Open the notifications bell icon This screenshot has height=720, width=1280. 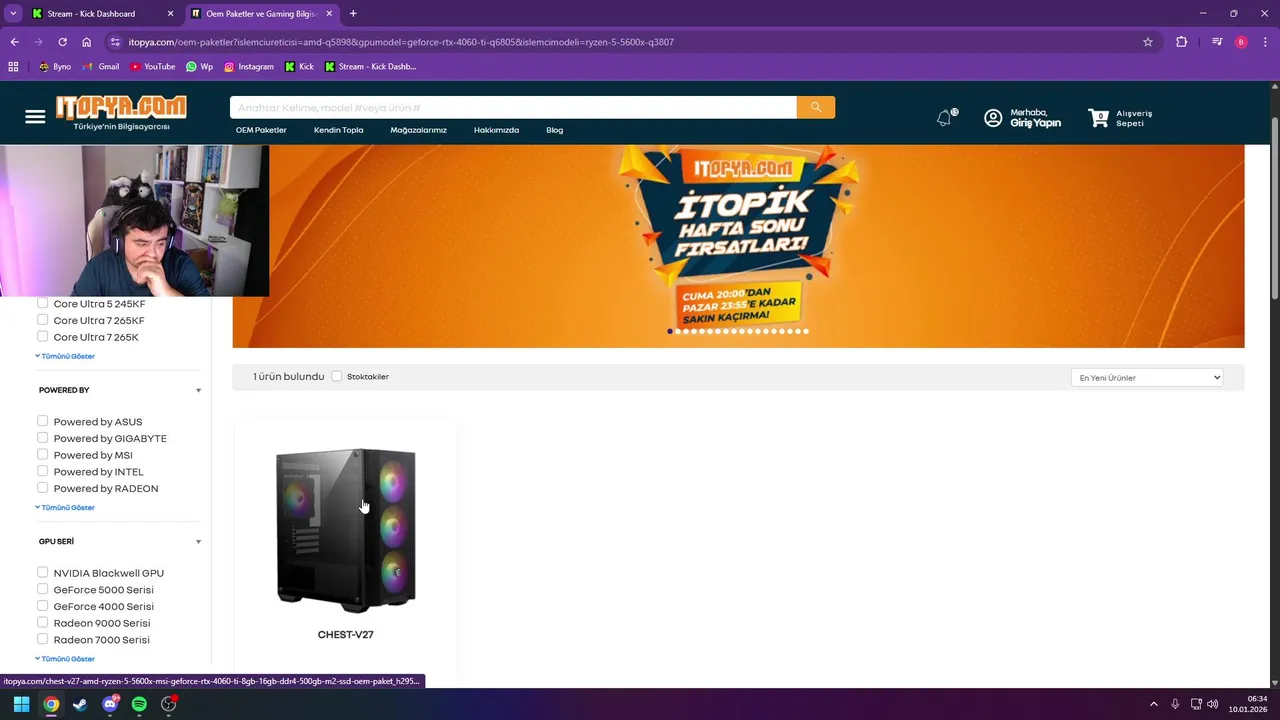(945, 118)
